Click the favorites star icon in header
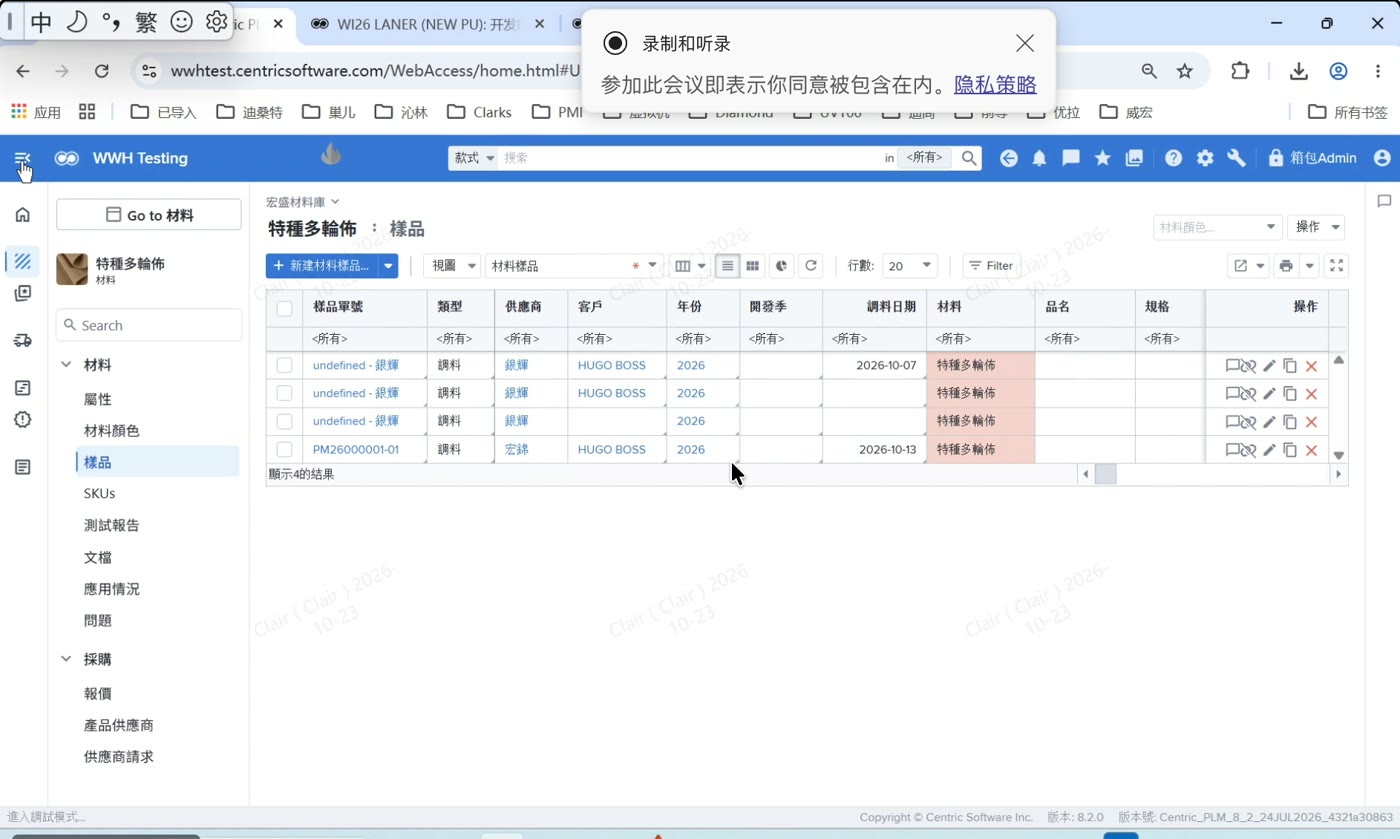Image resolution: width=1400 pixels, height=839 pixels. click(1102, 158)
